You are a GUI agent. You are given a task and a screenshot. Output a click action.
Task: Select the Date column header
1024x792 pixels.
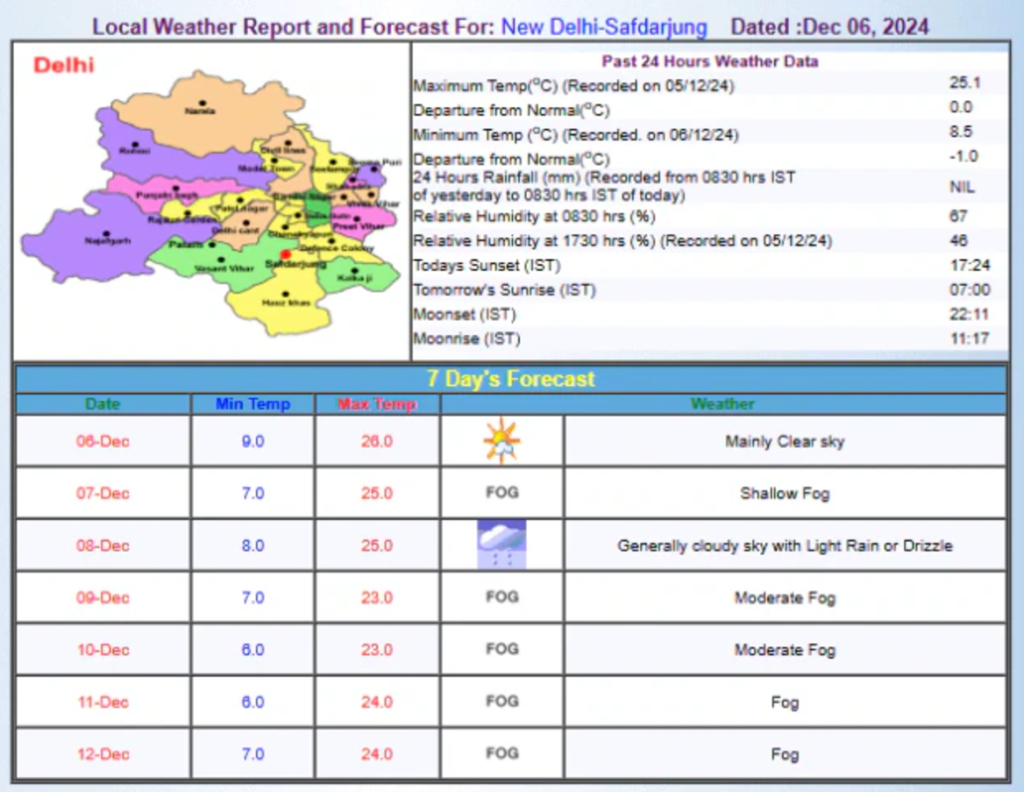103,404
